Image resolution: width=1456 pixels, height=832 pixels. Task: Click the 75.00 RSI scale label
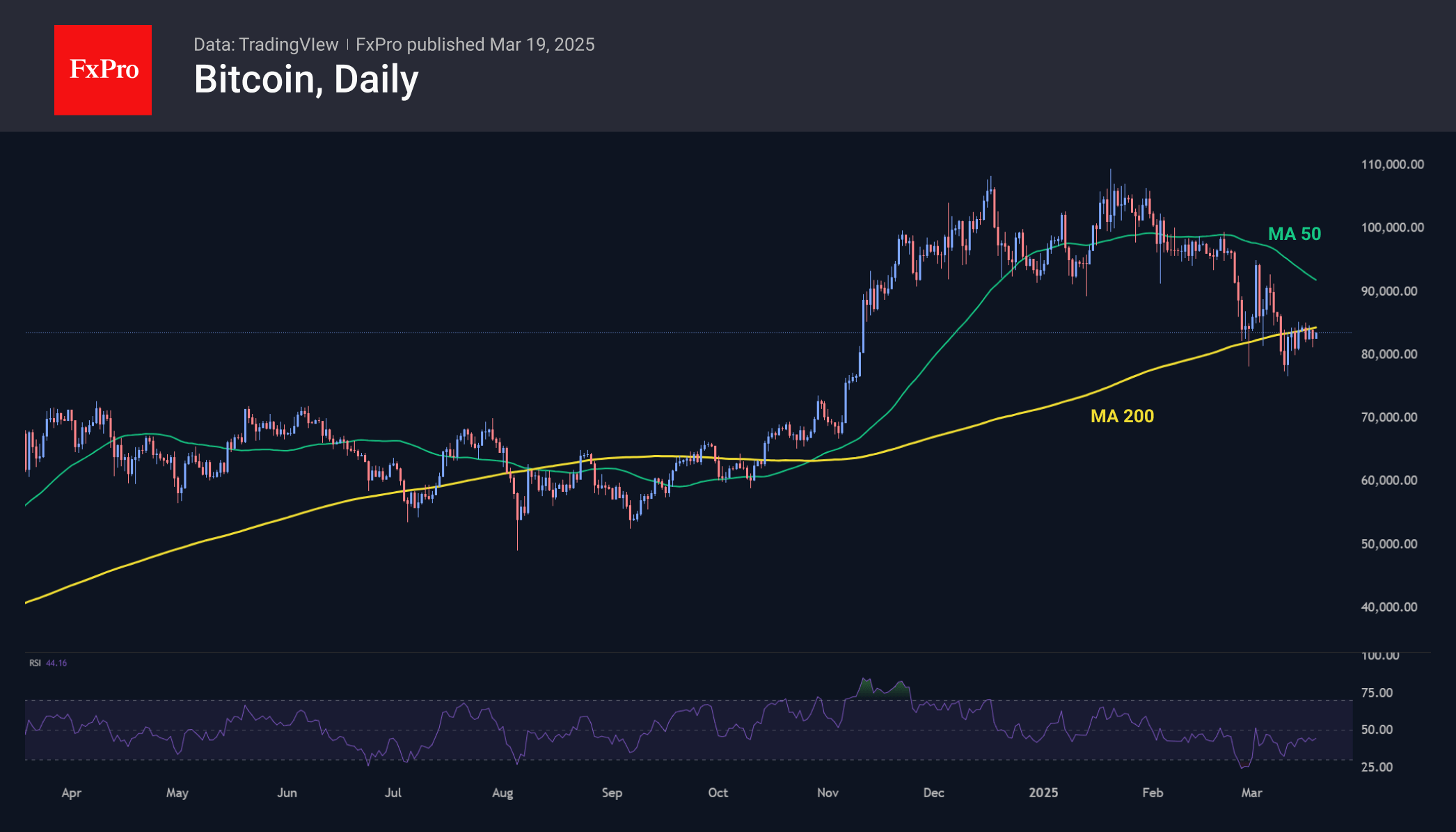1377,693
